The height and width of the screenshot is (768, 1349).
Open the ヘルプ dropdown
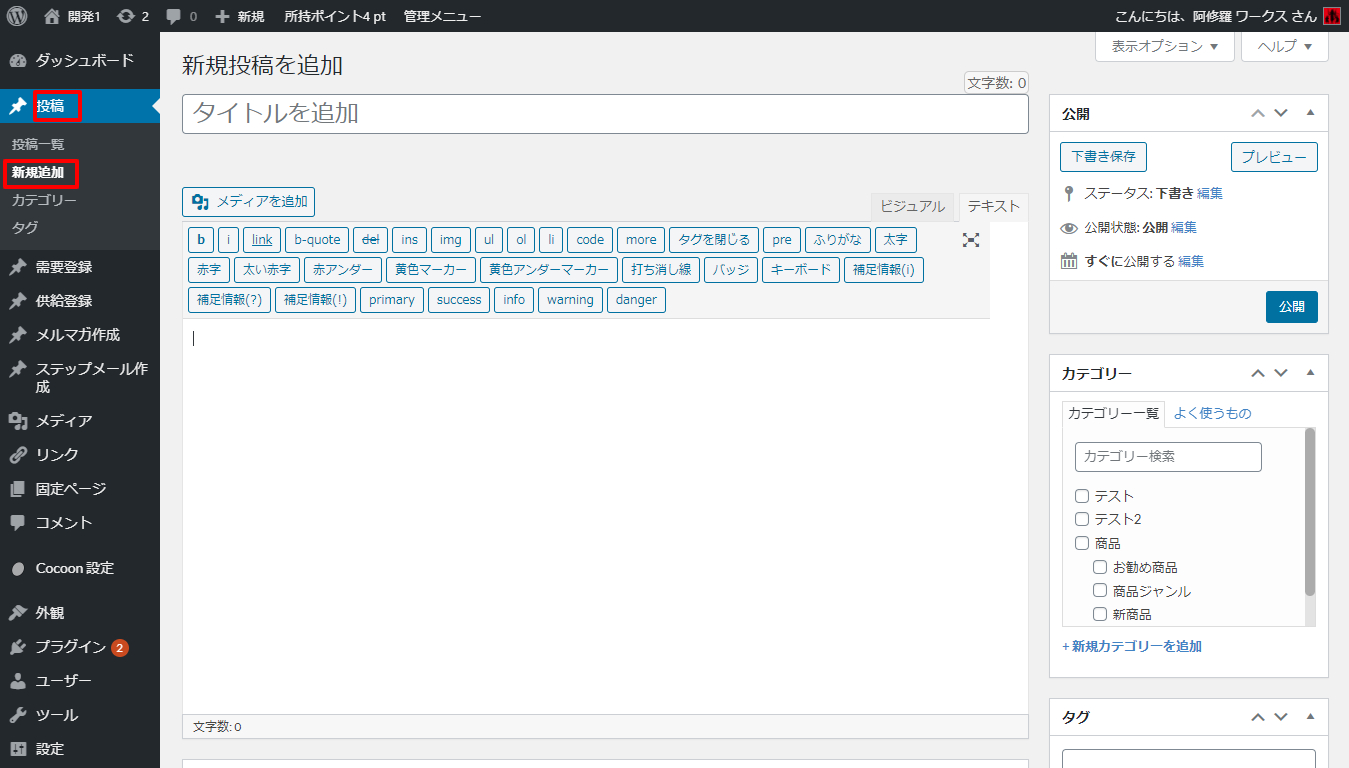click(1285, 46)
